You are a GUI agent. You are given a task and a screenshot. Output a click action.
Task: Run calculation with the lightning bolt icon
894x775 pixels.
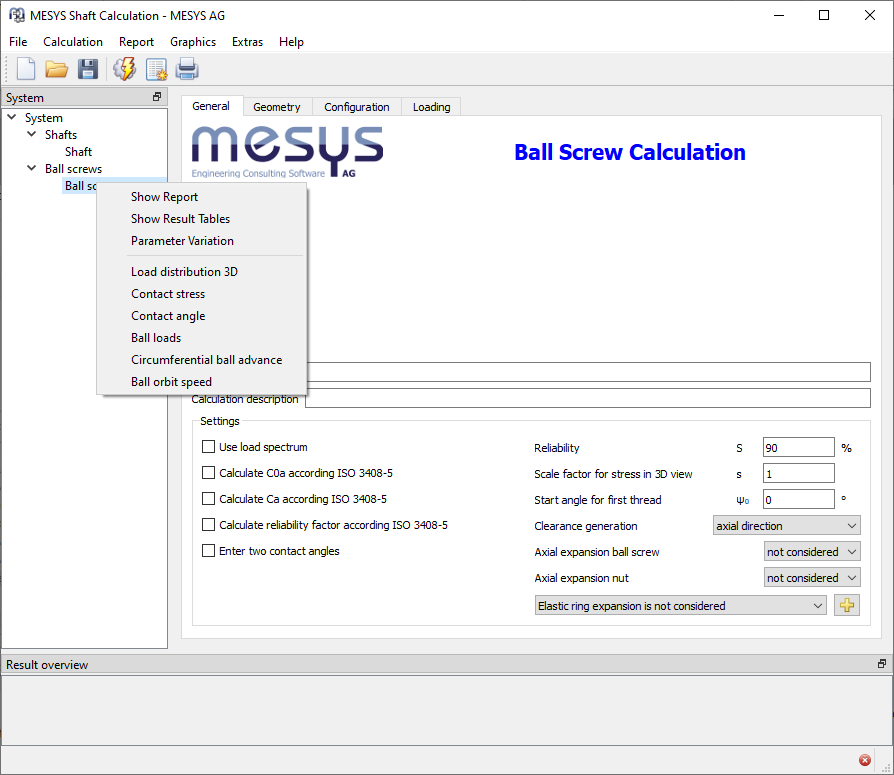[124, 69]
